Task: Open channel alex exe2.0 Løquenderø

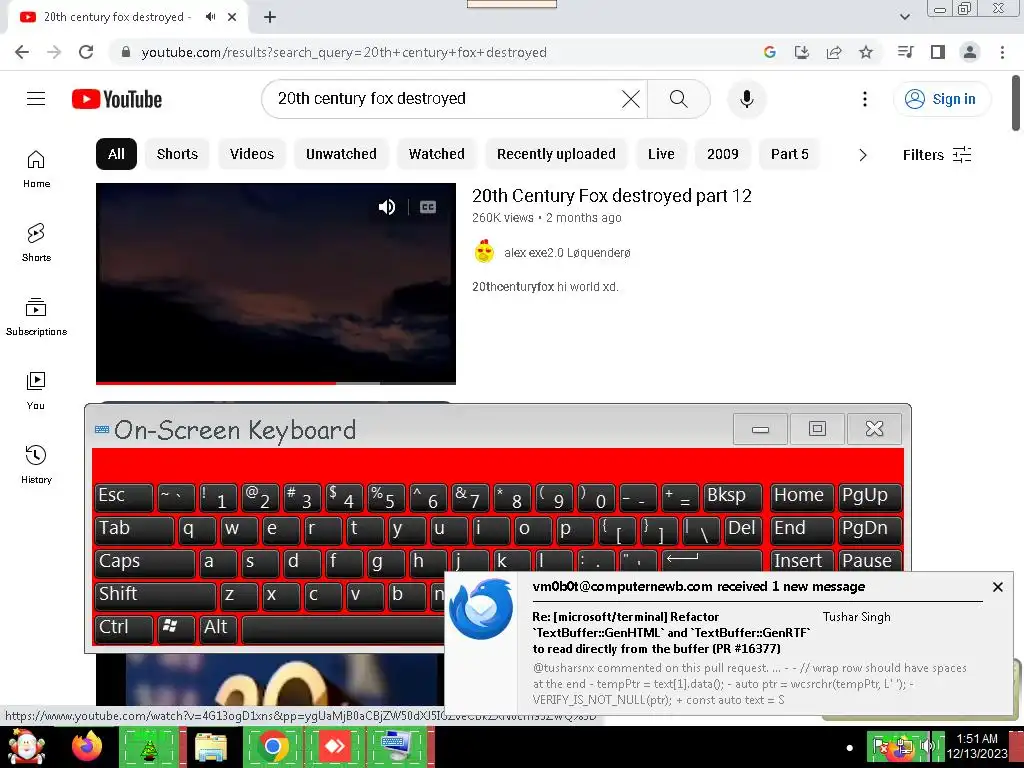Action: click(567, 253)
